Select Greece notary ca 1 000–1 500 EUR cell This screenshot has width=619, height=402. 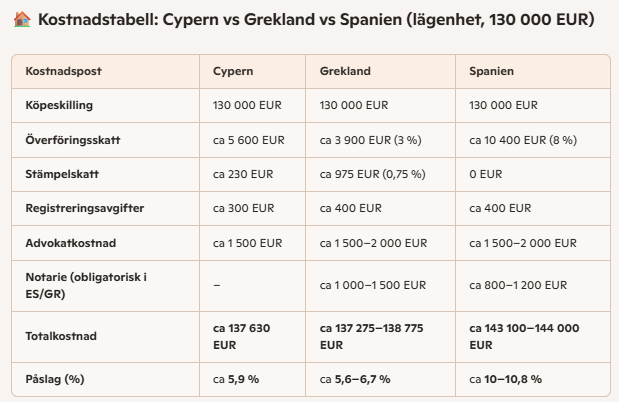pyautogui.click(x=373, y=284)
